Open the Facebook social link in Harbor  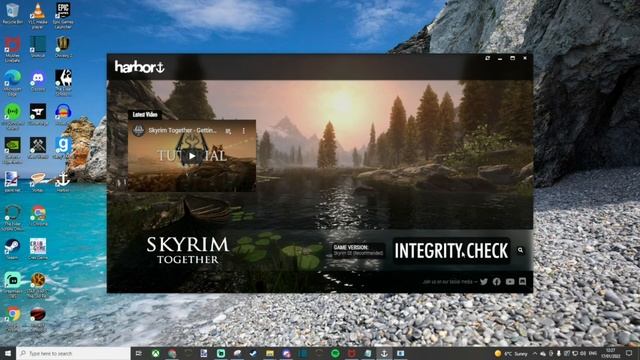[496, 282]
